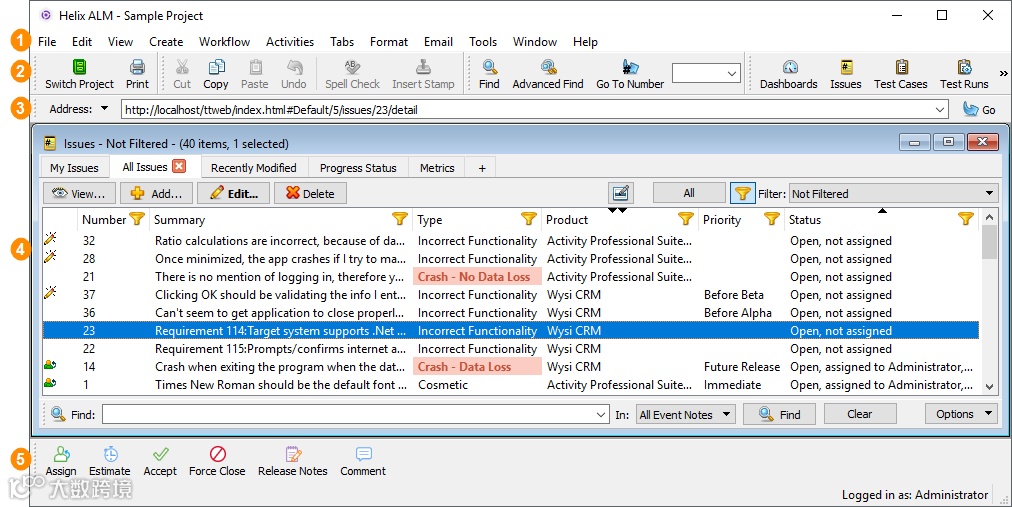This screenshot has width=1012, height=507.
Task: Toggle the Product column filter funnel
Action: pyautogui.click(x=686, y=219)
